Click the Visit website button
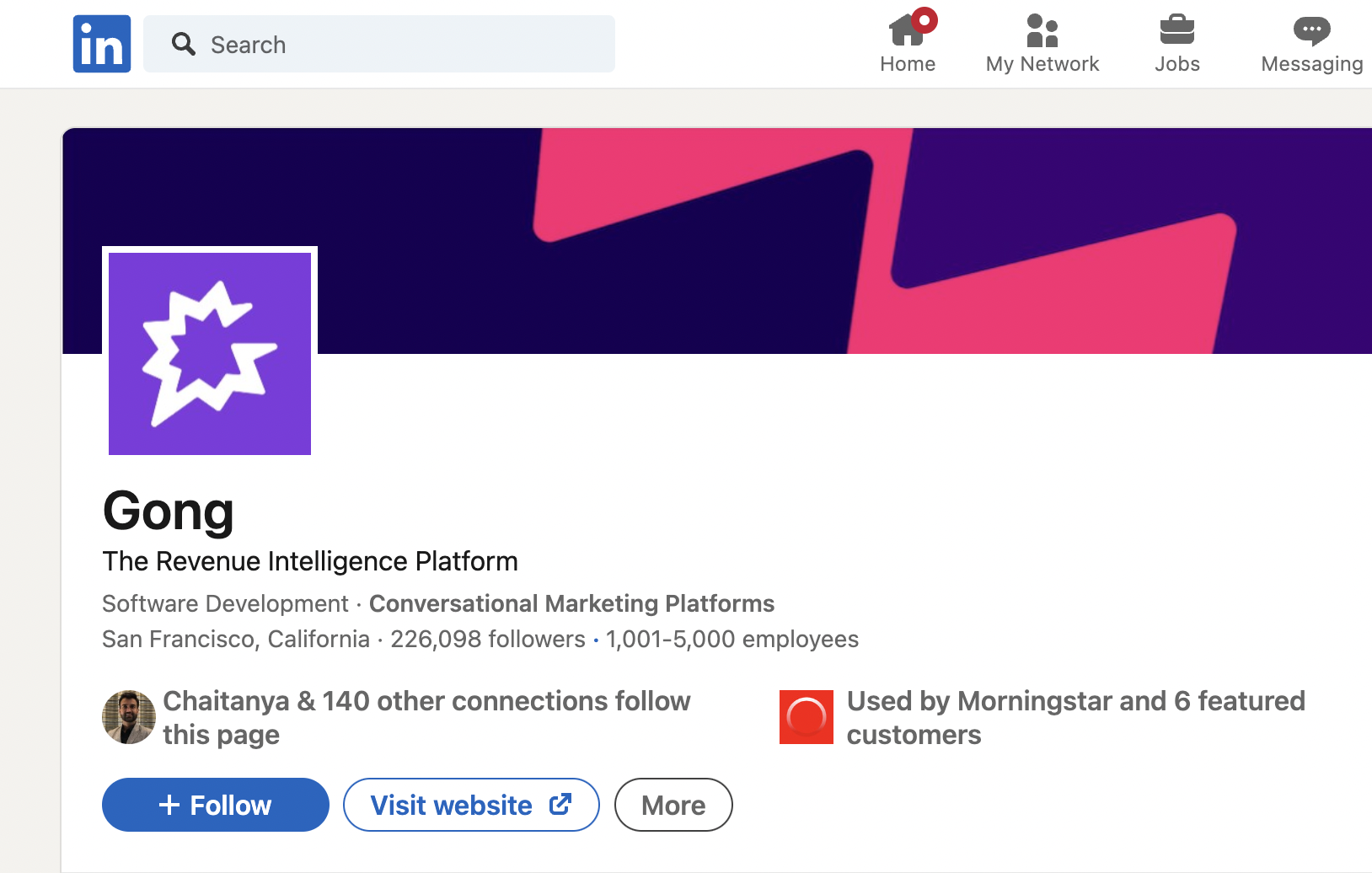The height and width of the screenshot is (873, 1372). click(471, 805)
